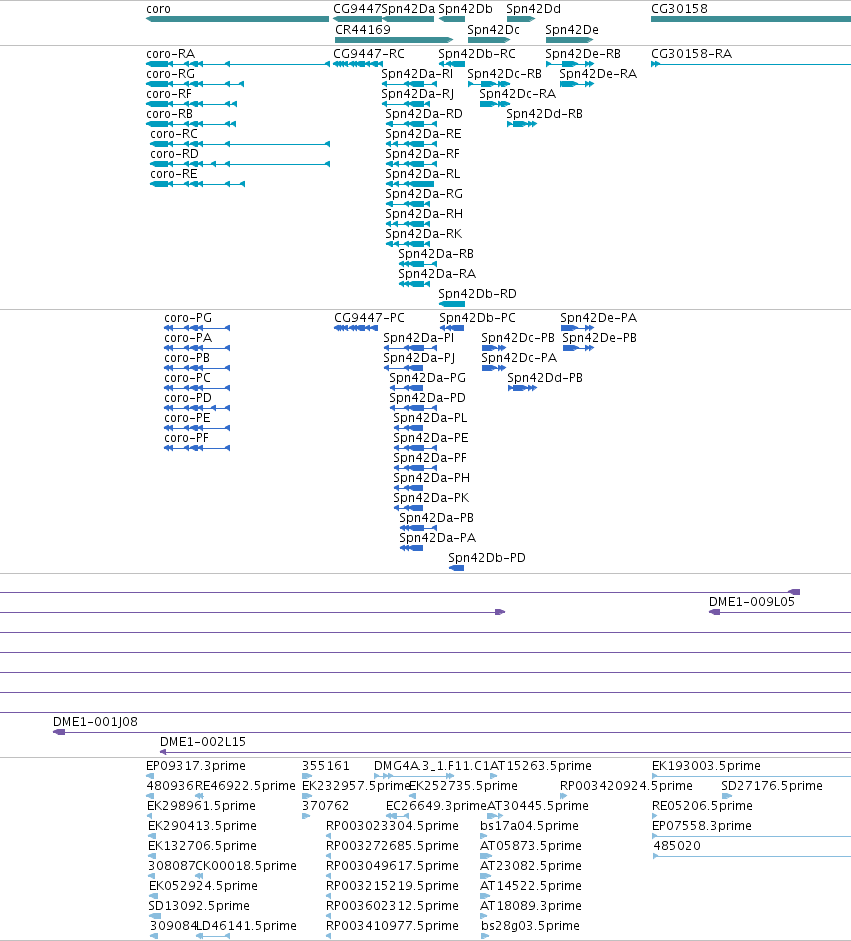
Task: Select transcript Spn42Db-RC
Action: click(452, 64)
